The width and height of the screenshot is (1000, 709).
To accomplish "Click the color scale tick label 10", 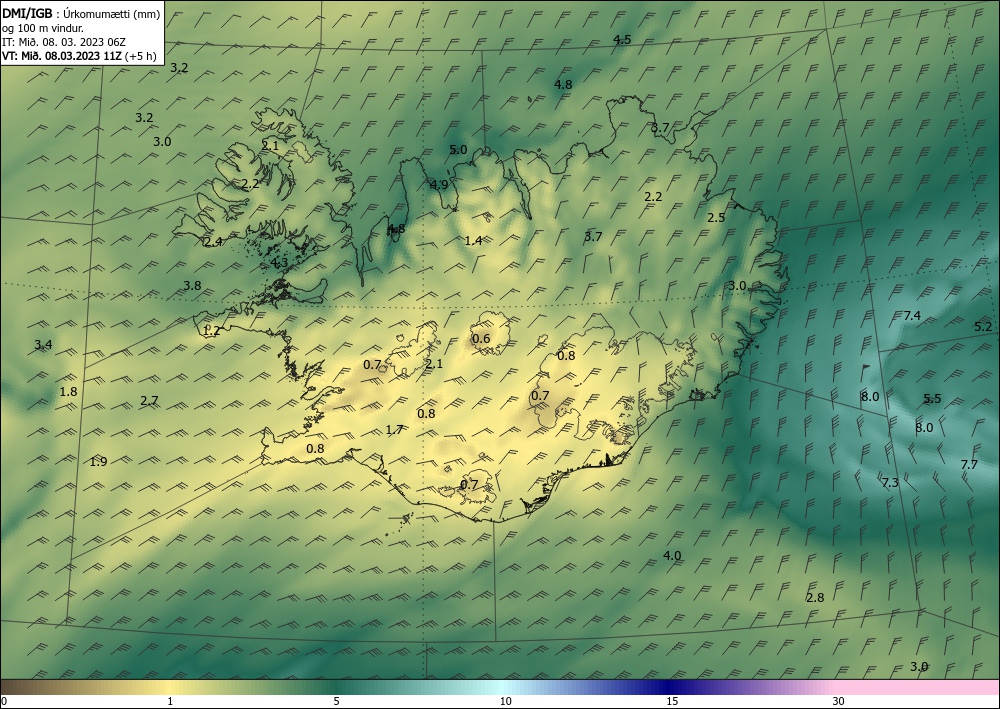I will [506, 701].
